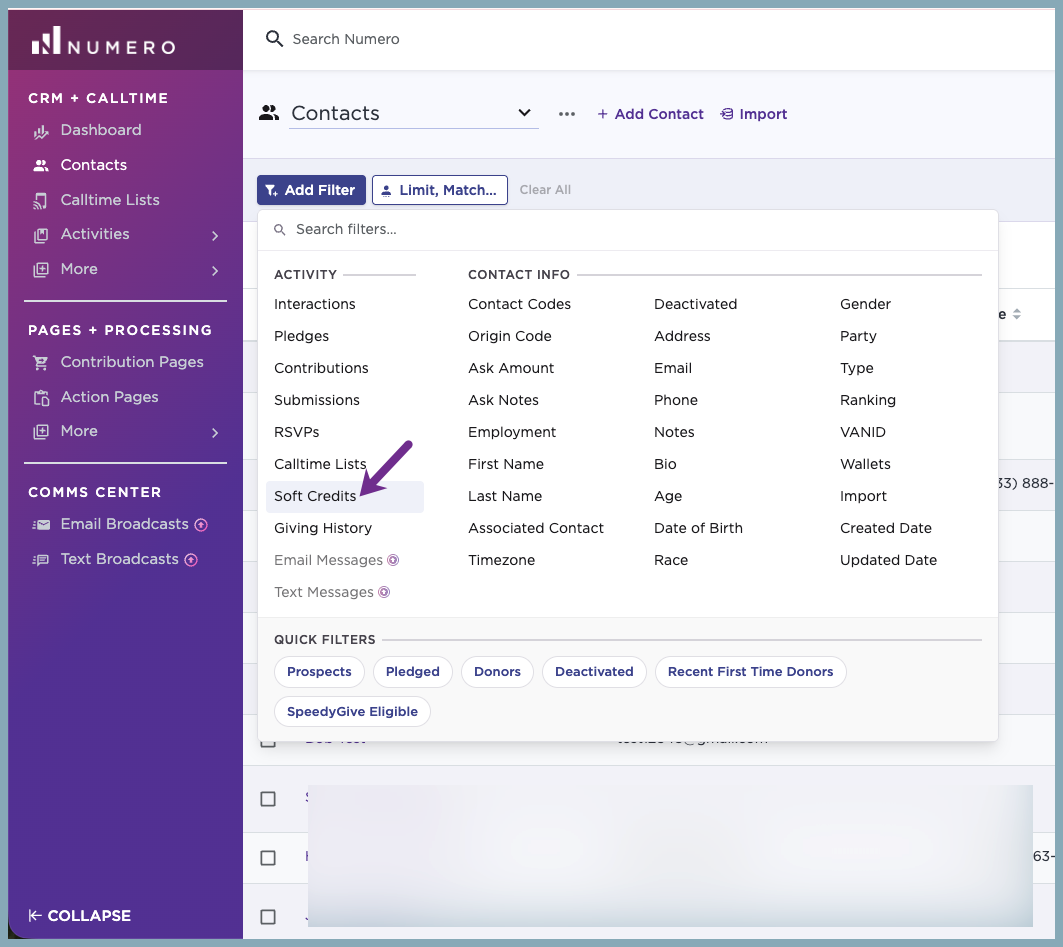Click the Contribution Pages cart icon

click(41, 363)
